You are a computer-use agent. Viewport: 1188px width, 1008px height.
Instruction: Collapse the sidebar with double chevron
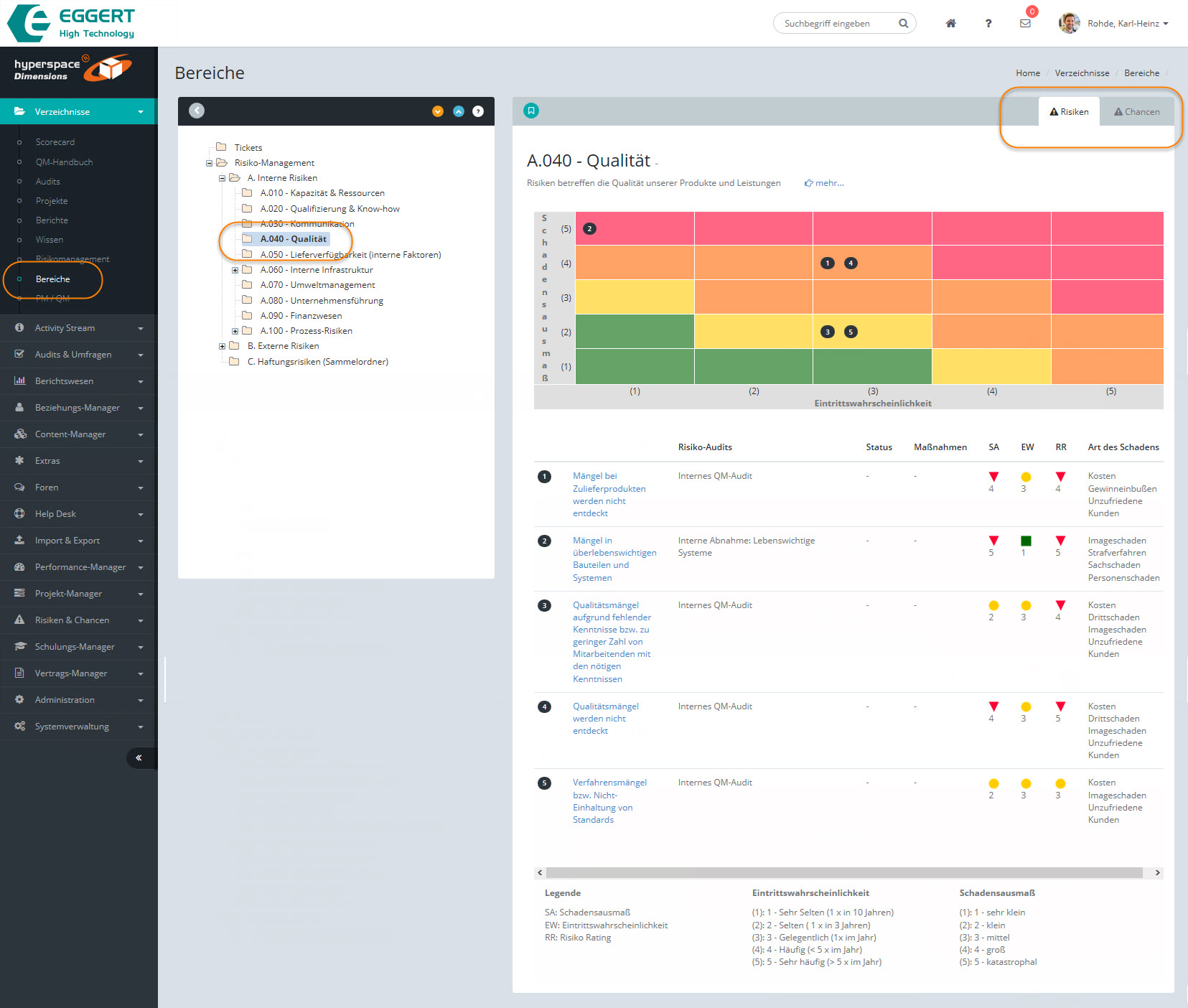click(139, 757)
